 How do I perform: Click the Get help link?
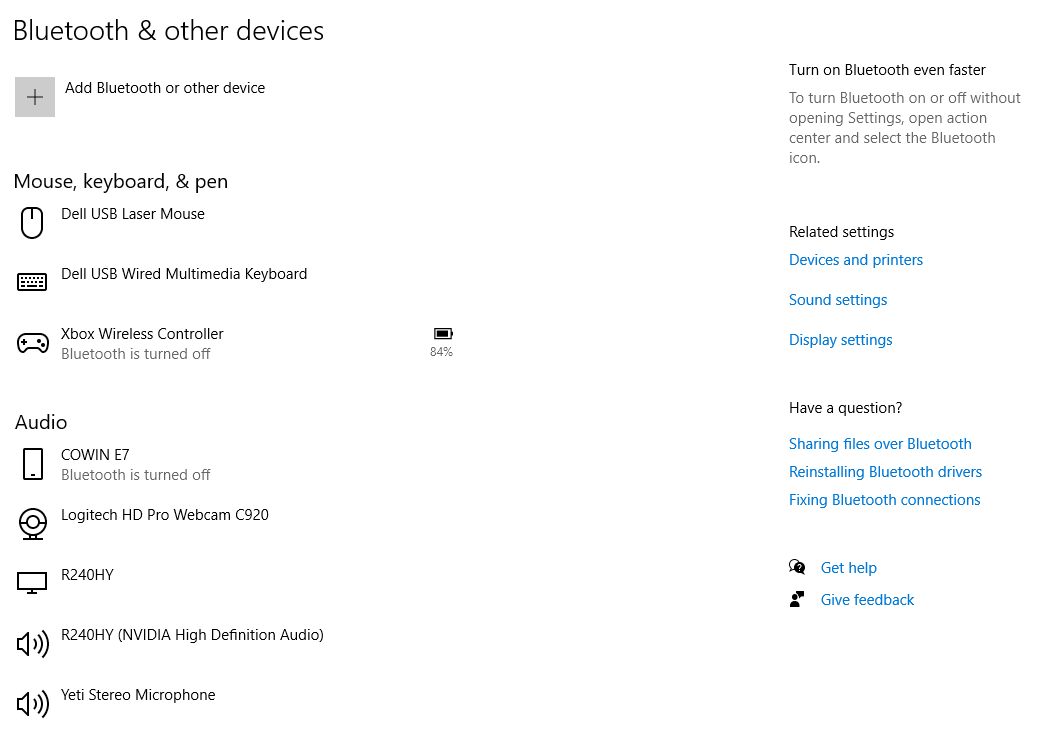pyautogui.click(x=848, y=568)
